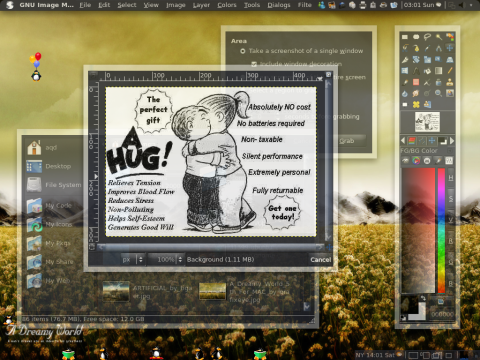Select the Move tool in the toolbox grid
The width and height of the screenshot is (480, 360).
coord(450,48)
